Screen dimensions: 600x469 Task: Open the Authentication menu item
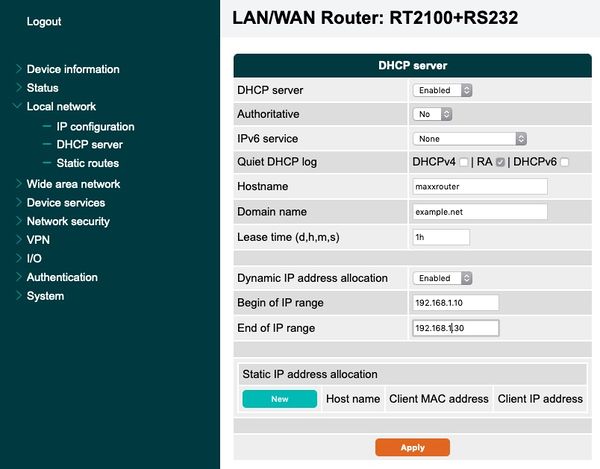tap(62, 277)
